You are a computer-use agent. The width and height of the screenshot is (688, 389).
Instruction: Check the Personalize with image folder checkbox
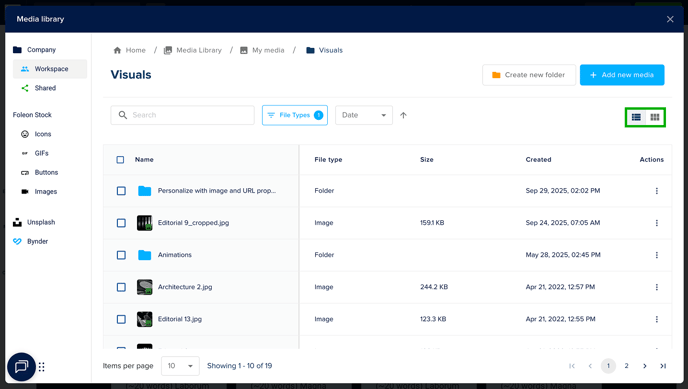[121, 191]
